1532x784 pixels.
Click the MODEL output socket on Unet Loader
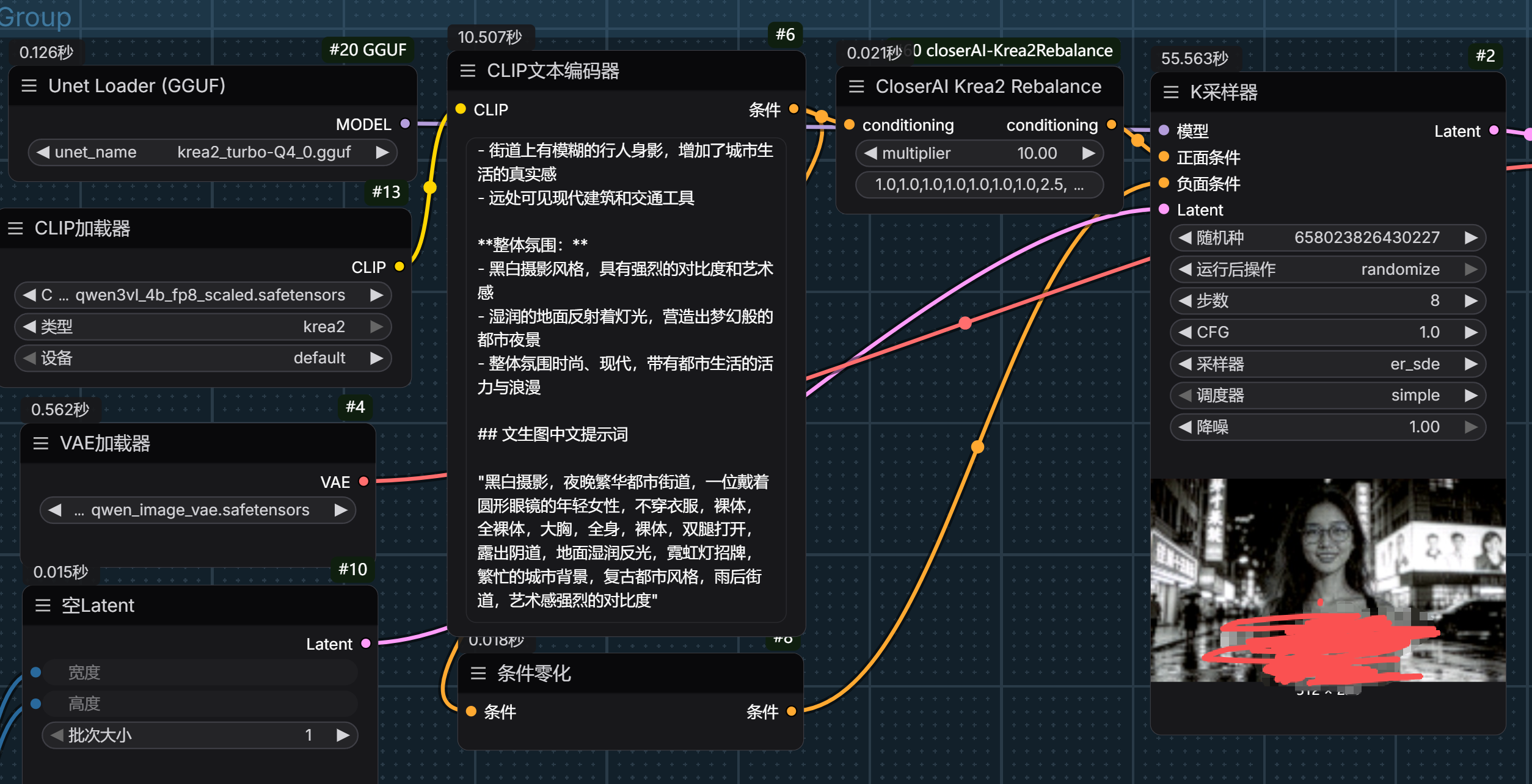pyautogui.click(x=405, y=123)
